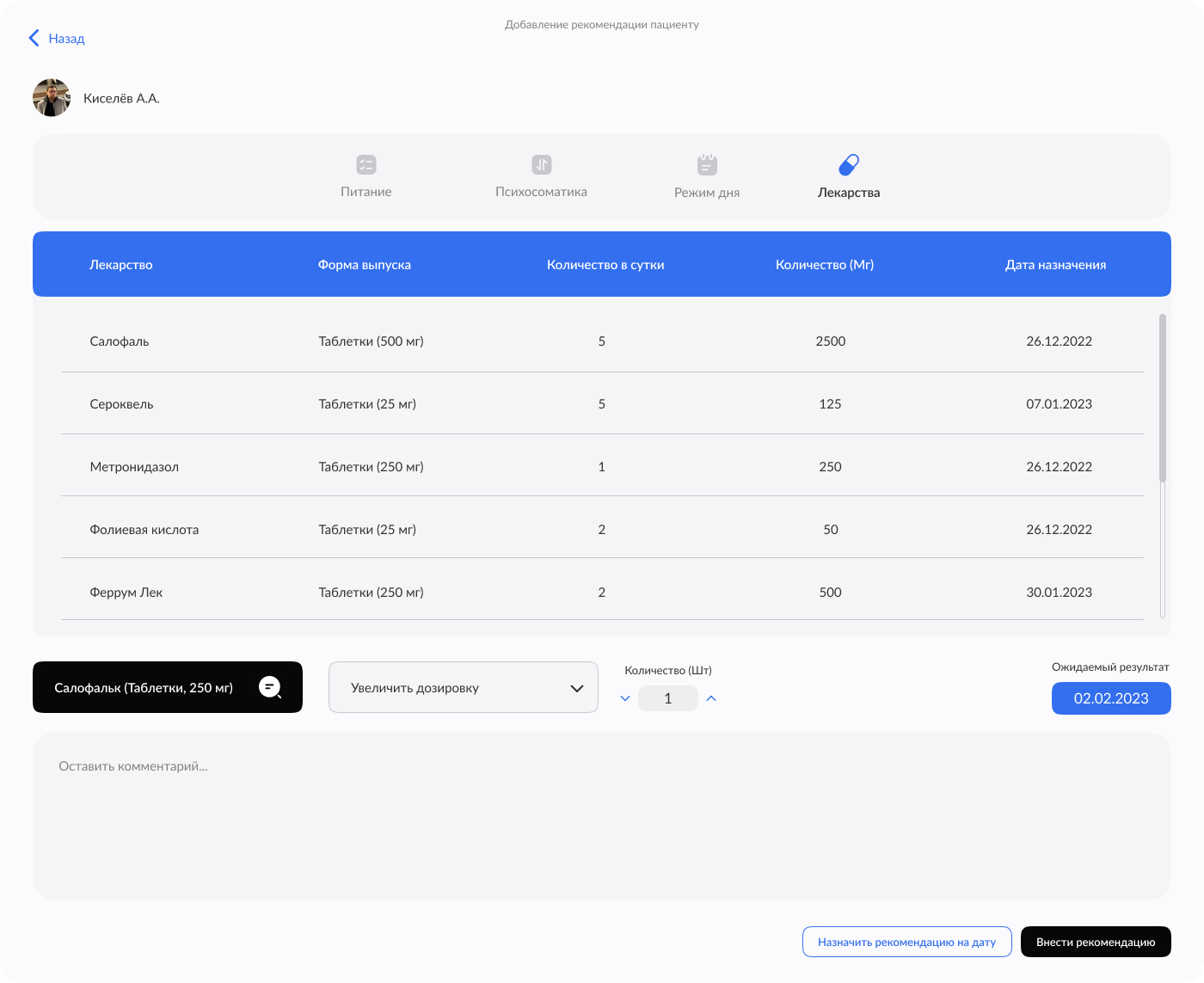Click the 250 quantity cell in Метронидазол row

point(831,467)
